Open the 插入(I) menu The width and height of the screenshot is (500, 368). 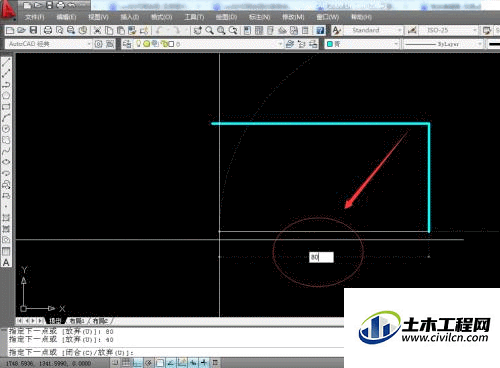pyautogui.click(x=130, y=17)
